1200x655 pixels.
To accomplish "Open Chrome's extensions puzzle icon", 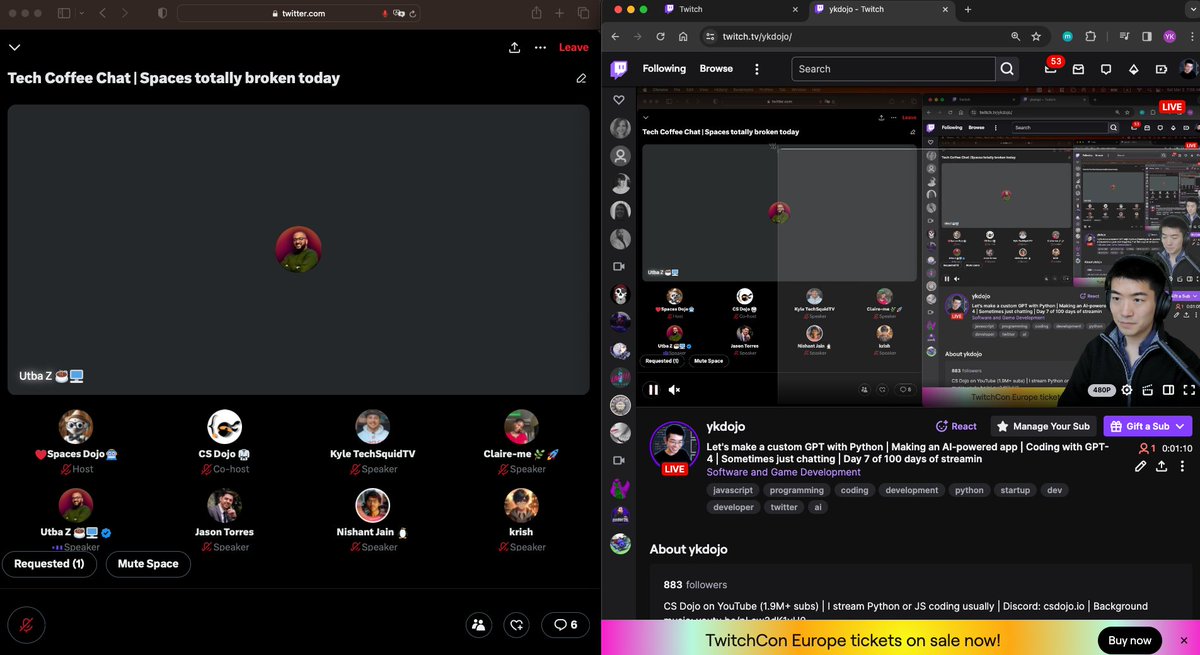I will click(x=1090, y=36).
